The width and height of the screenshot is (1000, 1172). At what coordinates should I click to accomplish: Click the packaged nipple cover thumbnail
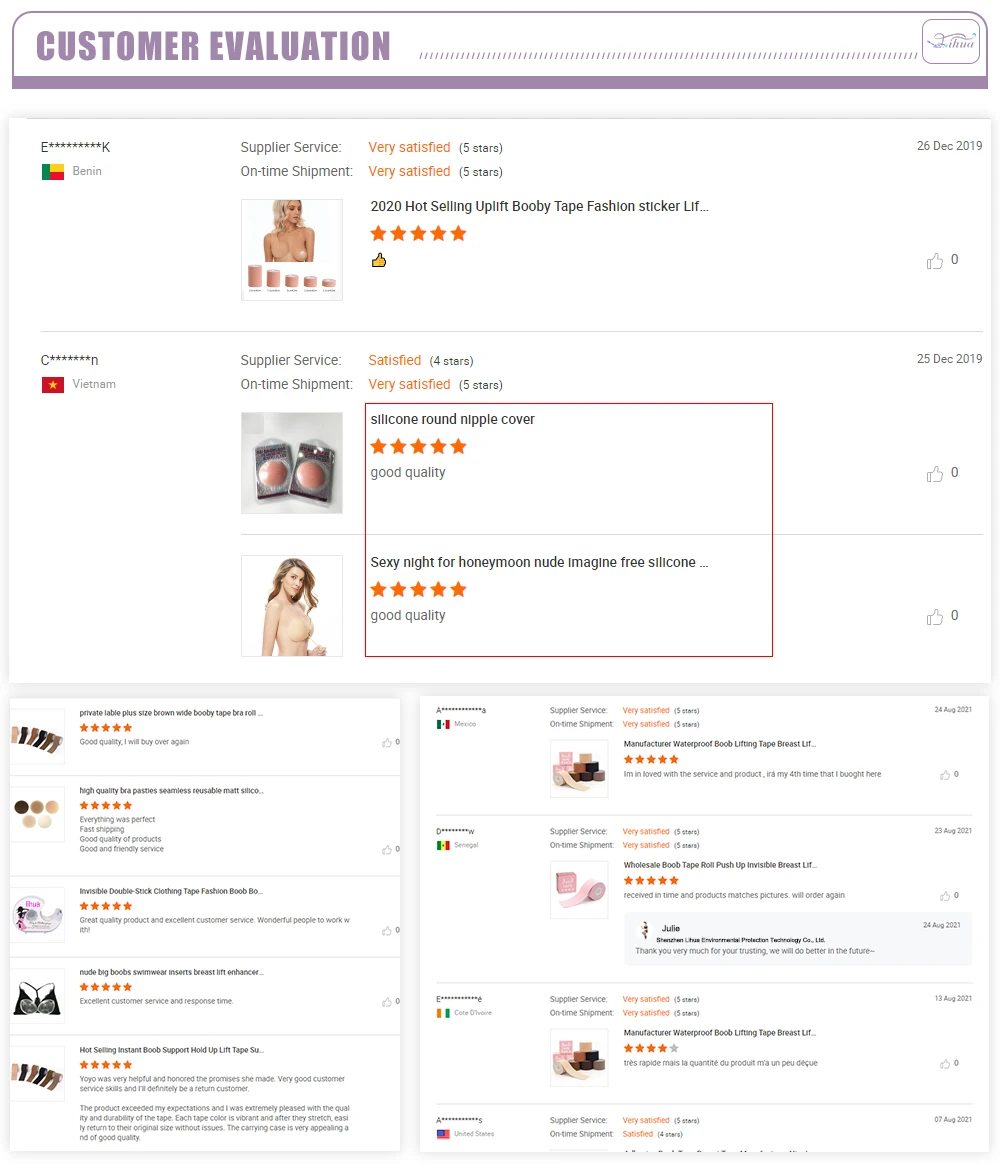tap(292, 463)
